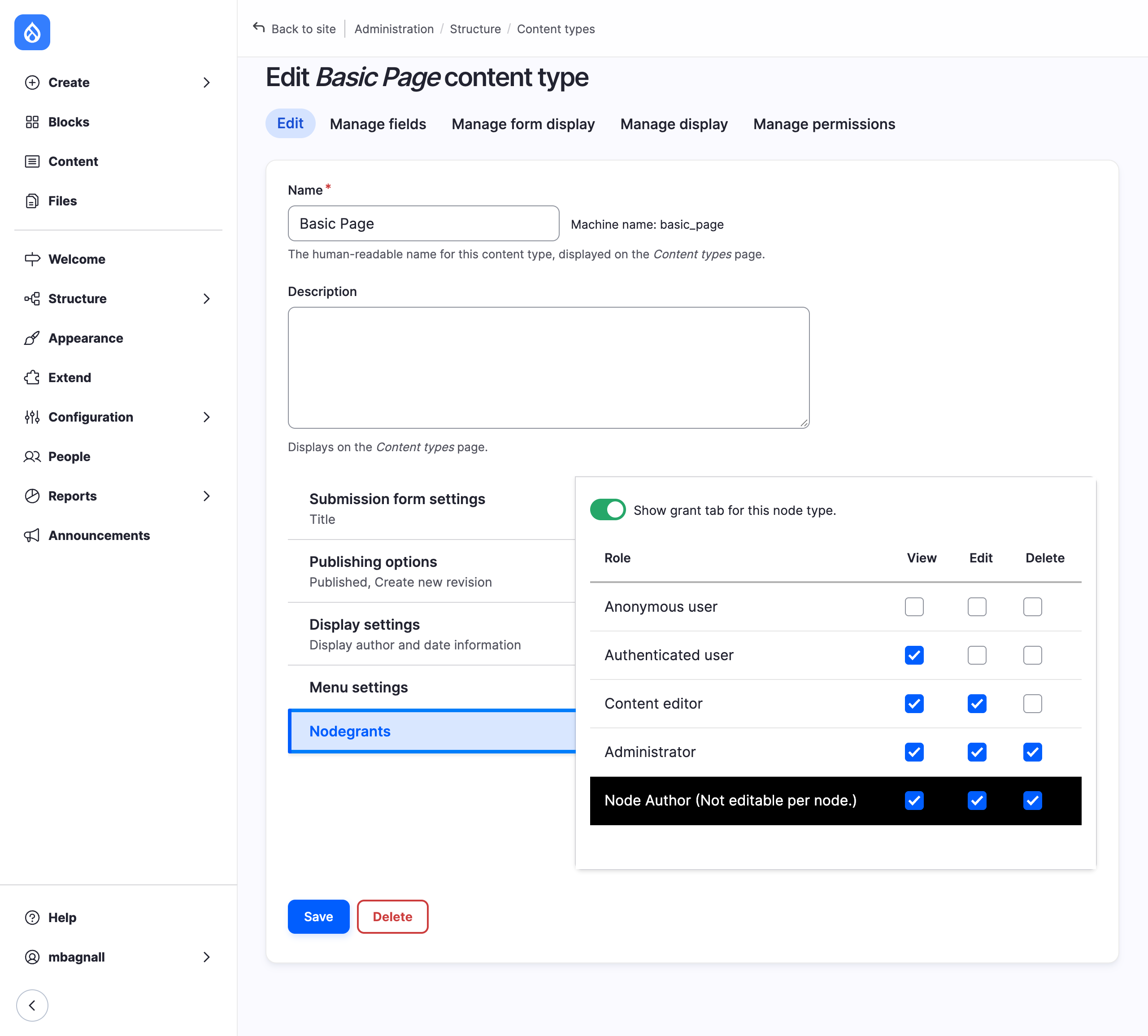Follow the Back to site link
The image size is (1148, 1036).
point(303,28)
